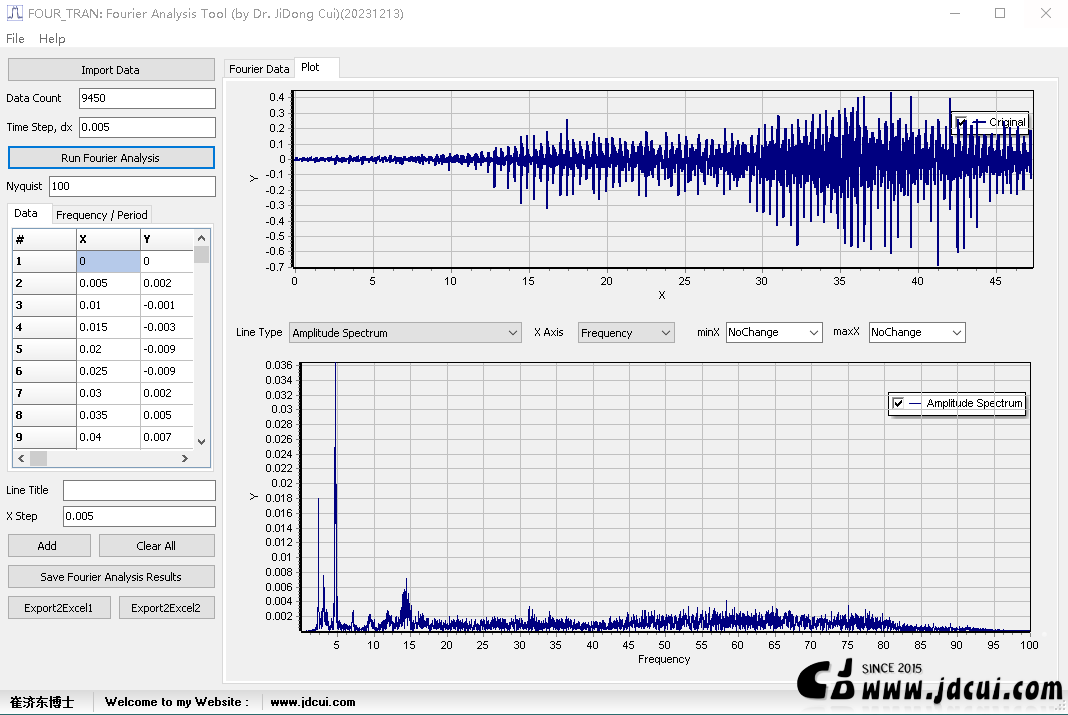Viewport: 1068px width, 715px height.
Task: Click the Export2Excel1 button
Action: click(x=59, y=608)
